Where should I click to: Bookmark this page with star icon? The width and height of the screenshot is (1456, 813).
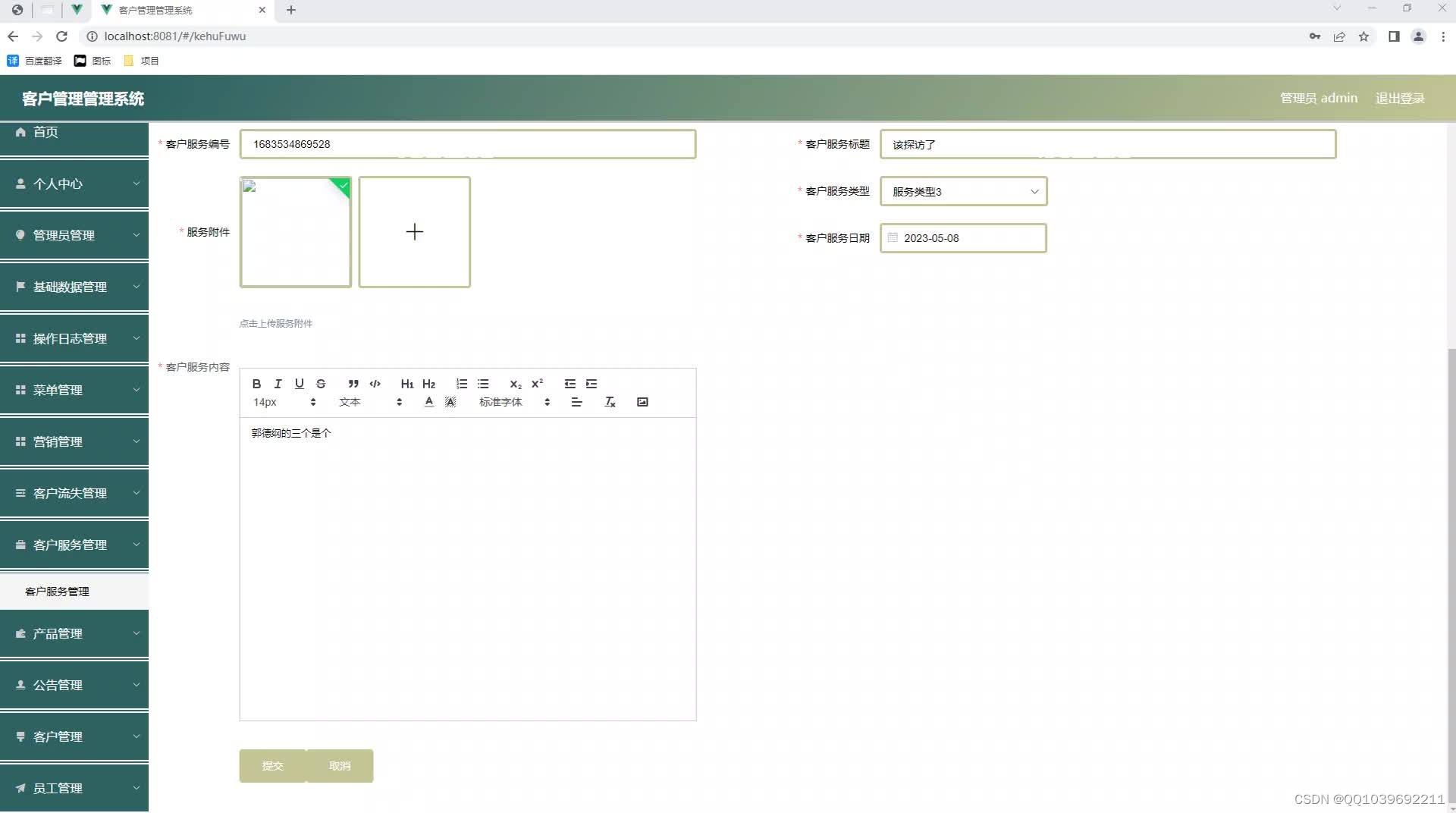[1363, 36]
